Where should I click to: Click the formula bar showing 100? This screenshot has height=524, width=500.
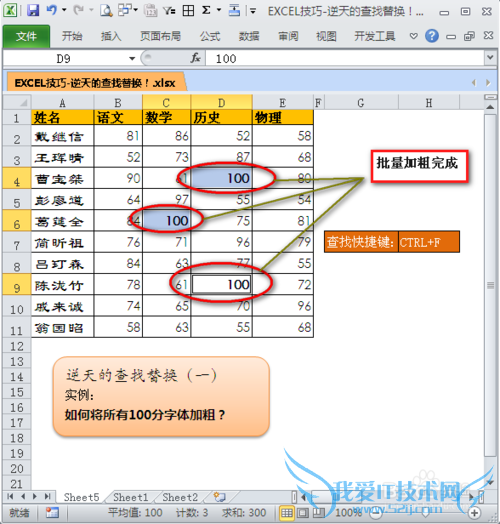coord(344,58)
